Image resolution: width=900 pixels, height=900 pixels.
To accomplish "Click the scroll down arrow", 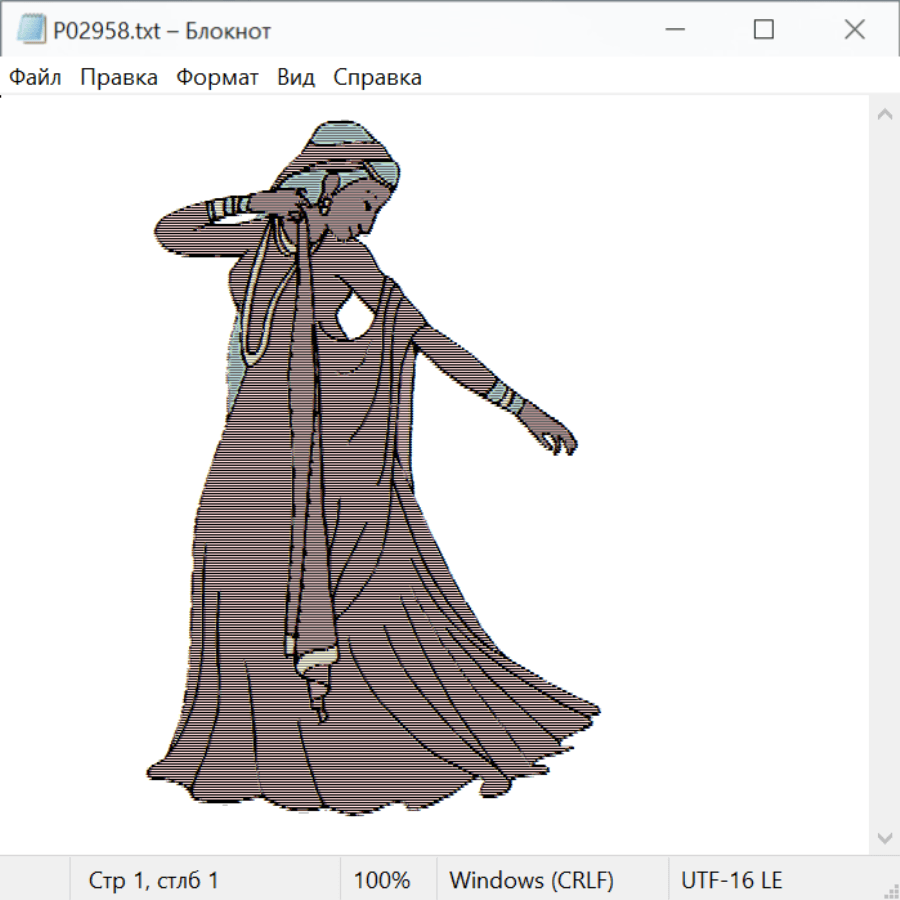I will [x=884, y=836].
